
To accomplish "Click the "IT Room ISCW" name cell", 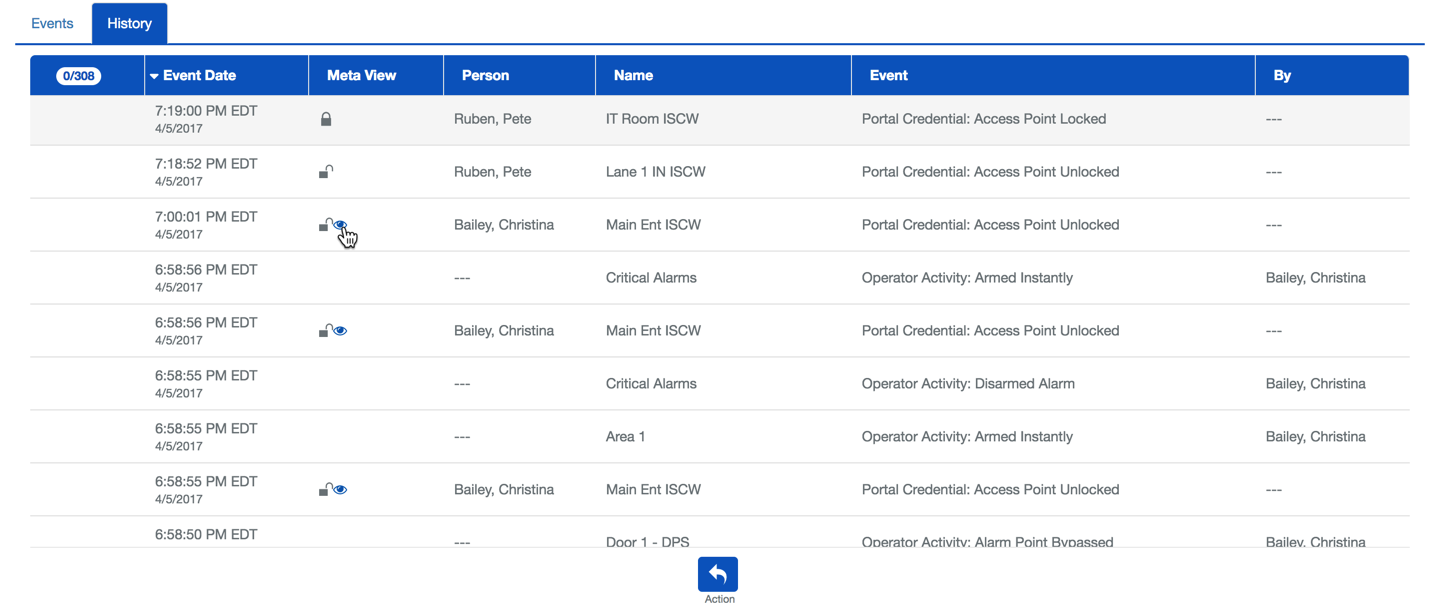I will pyautogui.click(x=652, y=119).
